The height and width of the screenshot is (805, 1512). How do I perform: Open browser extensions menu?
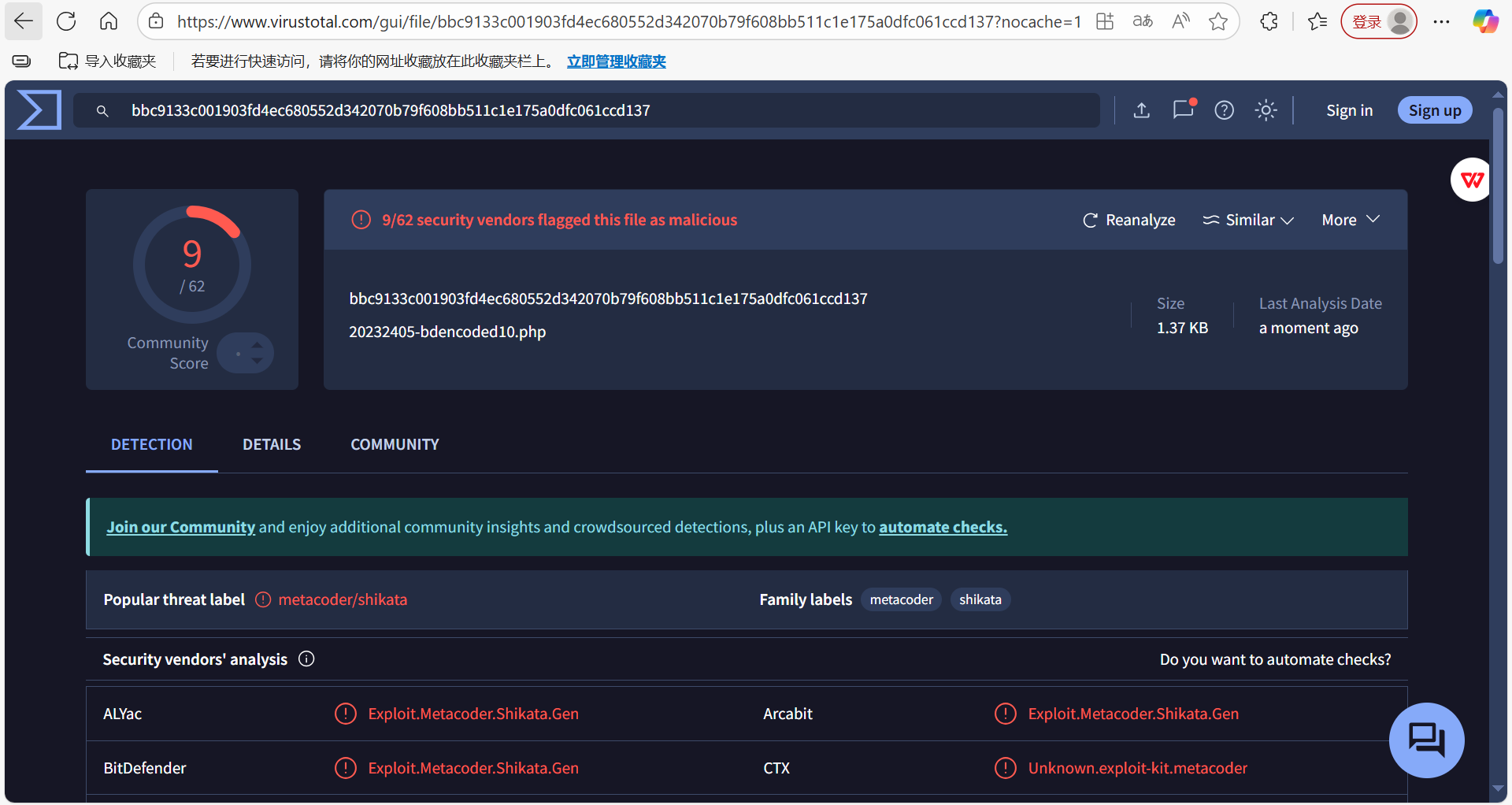[1269, 21]
